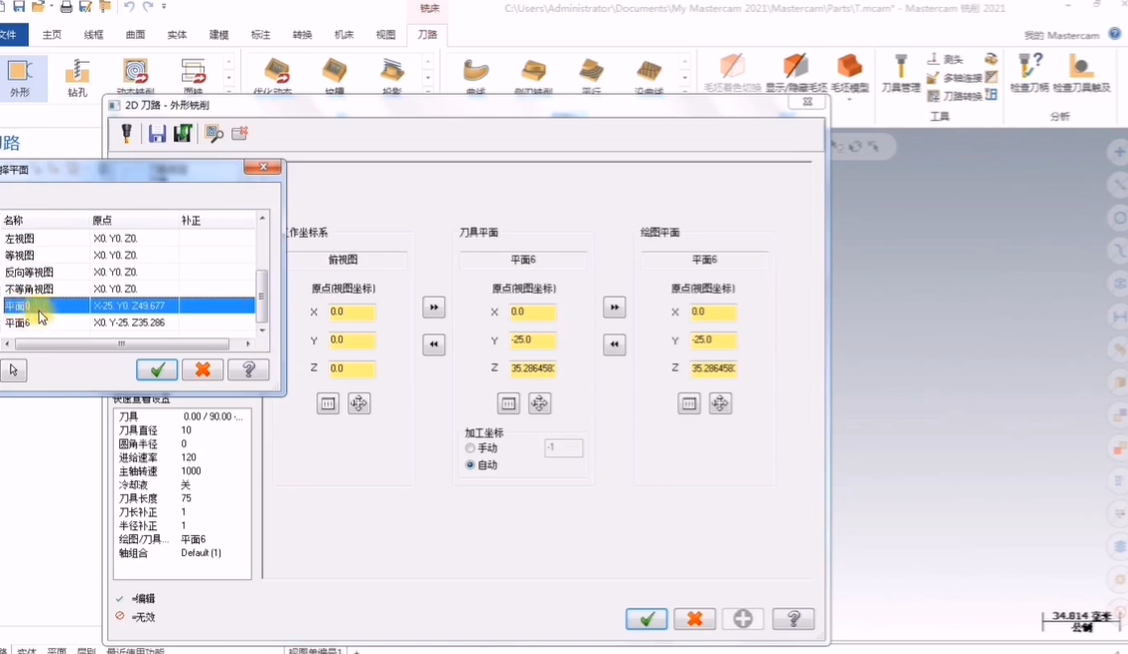Click pick-origin icon under working coordinate system
The height and width of the screenshot is (654, 1128).
click(x=358, y=404)
